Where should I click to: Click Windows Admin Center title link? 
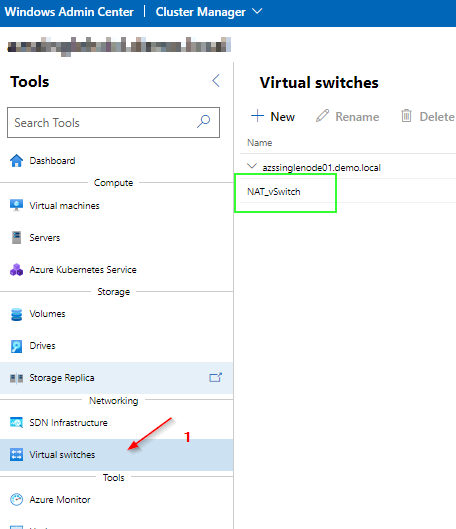(69, 12)
